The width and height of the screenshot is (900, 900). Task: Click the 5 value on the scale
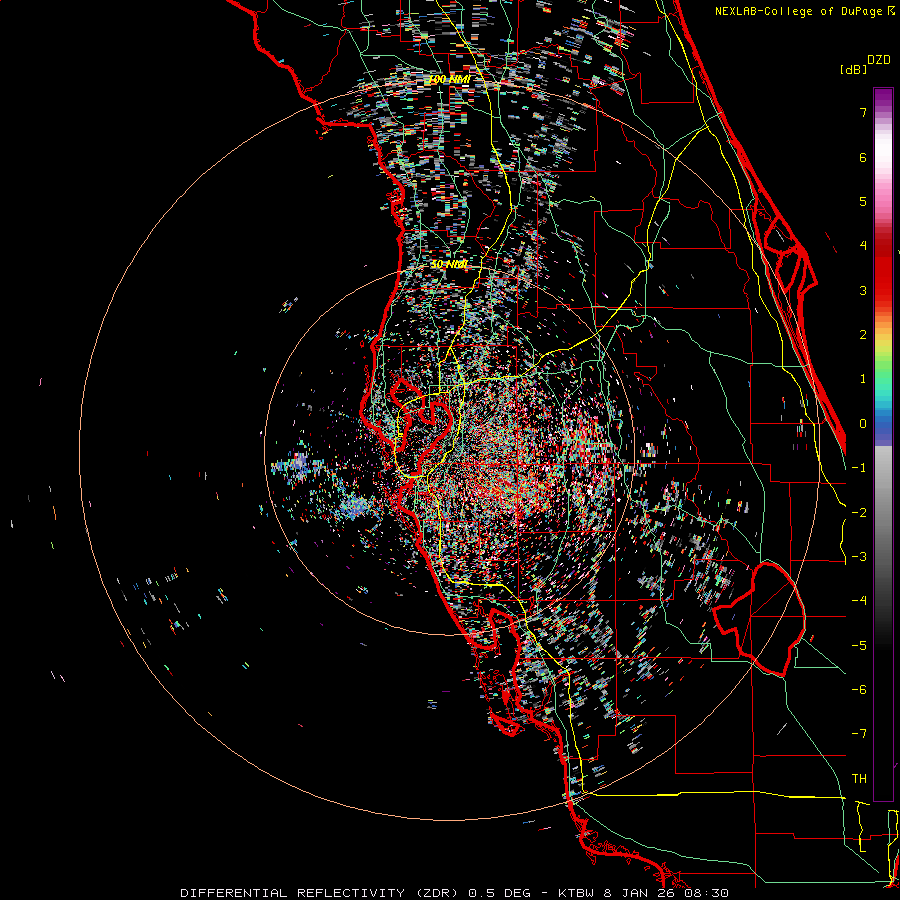(863, 201)
